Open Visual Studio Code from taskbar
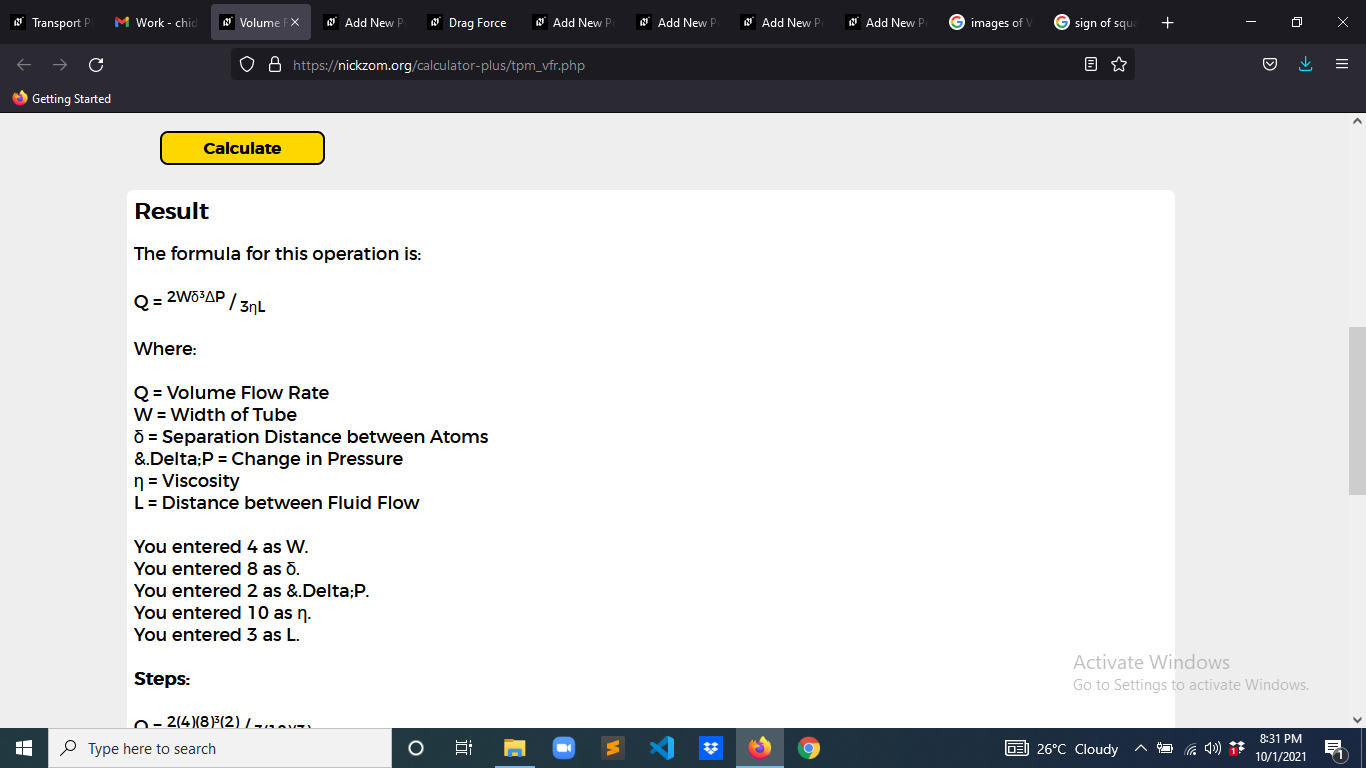This screenshot has width=1366, height=768. click(x=661, y=748)
